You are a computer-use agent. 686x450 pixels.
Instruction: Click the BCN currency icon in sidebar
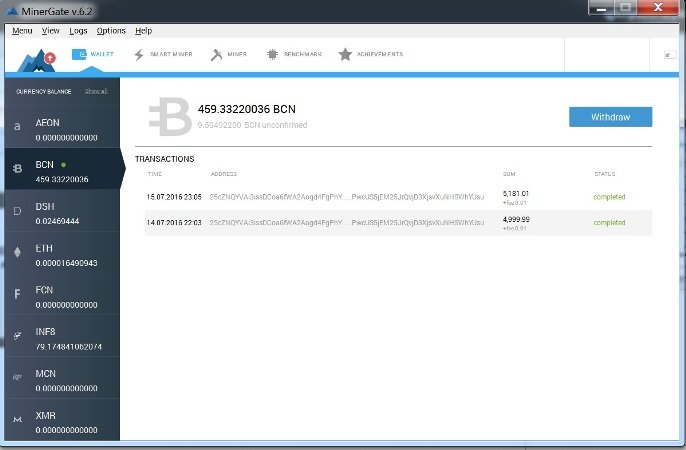pos(17,168)
